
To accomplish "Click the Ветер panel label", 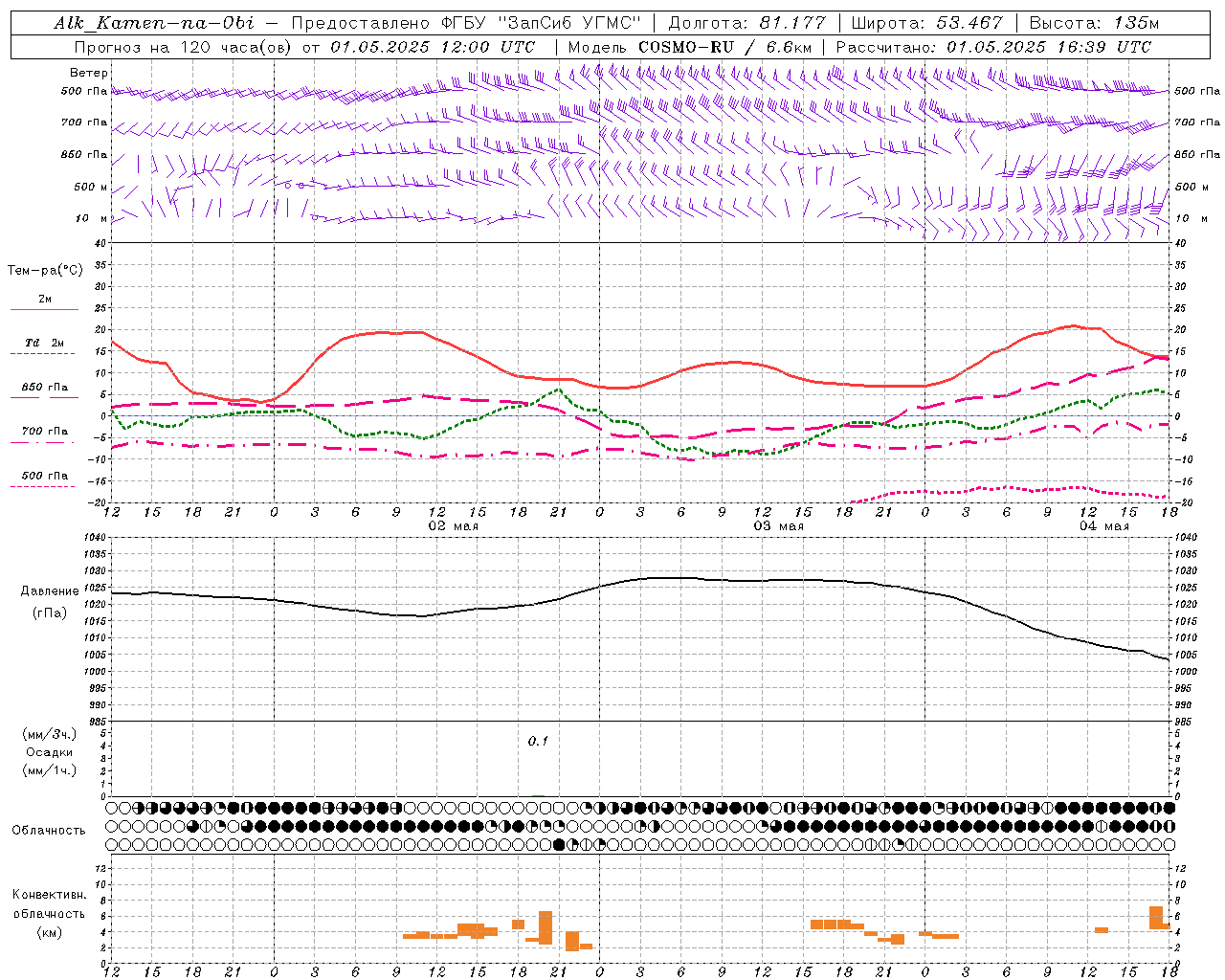I will point(89,73).
